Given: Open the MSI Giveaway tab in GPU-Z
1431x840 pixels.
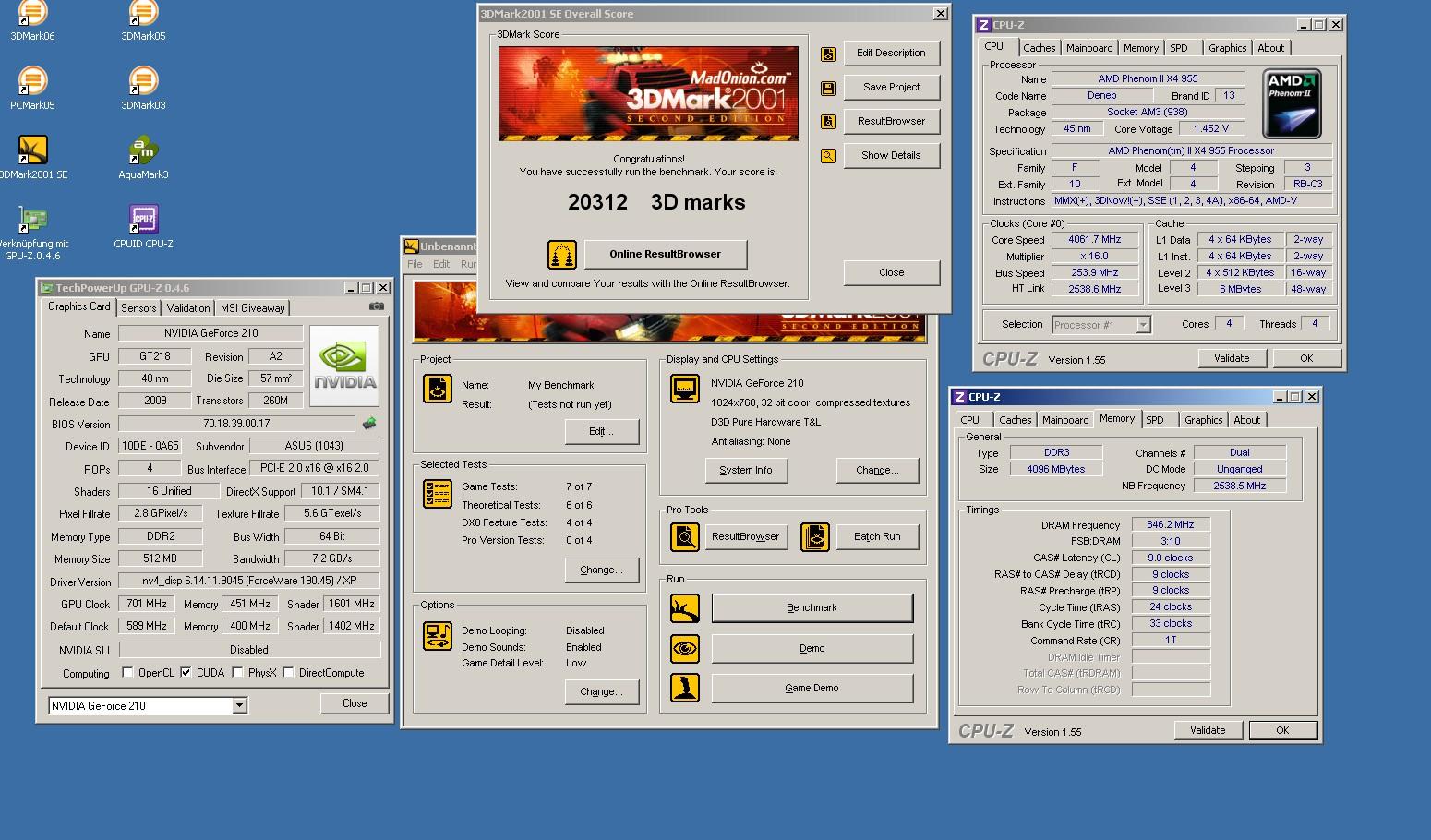Looking at the screenshot, I should point(252,308).
